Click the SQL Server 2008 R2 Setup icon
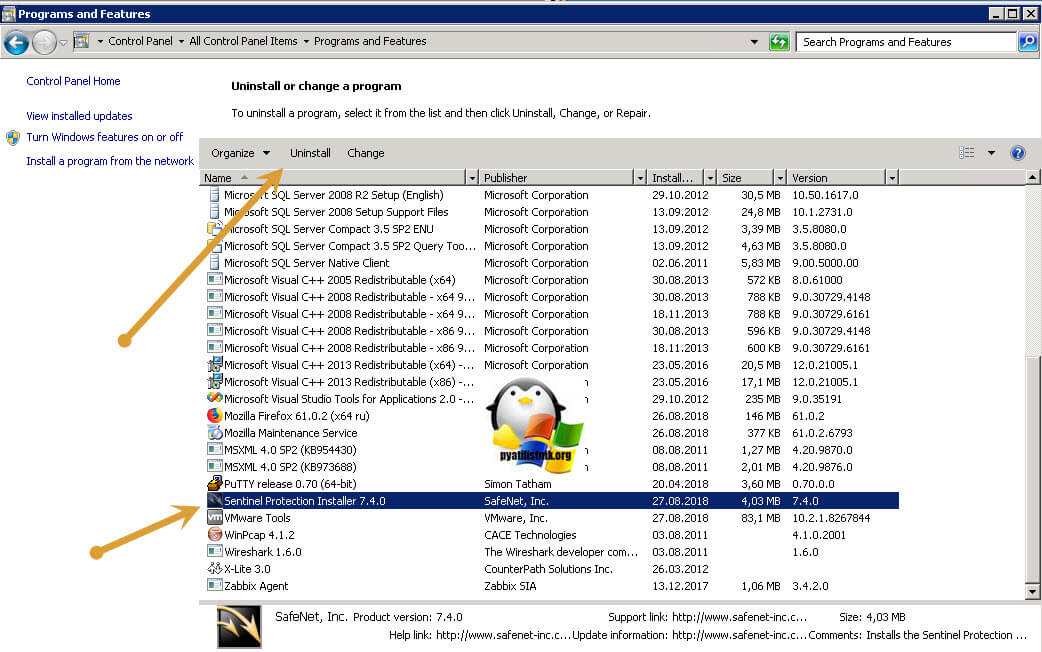This screenshot has height=652, width=1042. [214, 195]
